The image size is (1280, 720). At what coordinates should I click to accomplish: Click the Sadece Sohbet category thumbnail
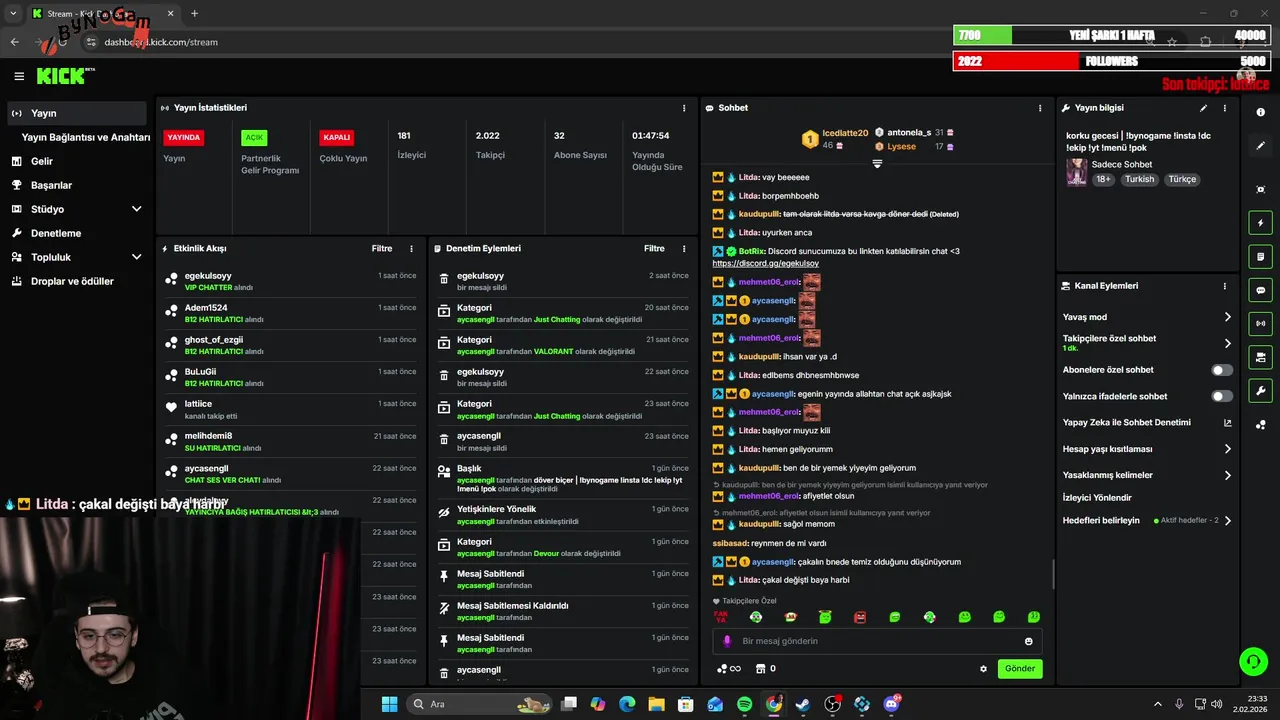tap(1076, 172)
